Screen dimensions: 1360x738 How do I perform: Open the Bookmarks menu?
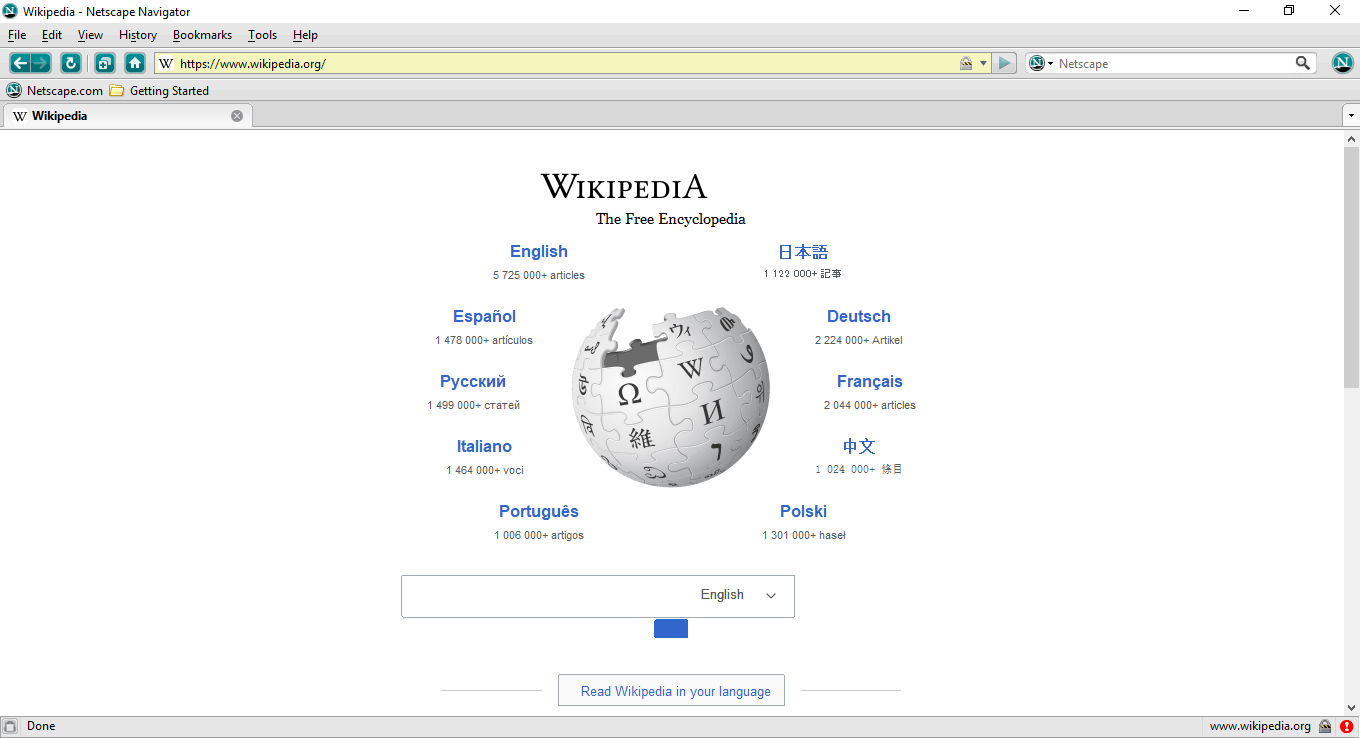point(202,35)
